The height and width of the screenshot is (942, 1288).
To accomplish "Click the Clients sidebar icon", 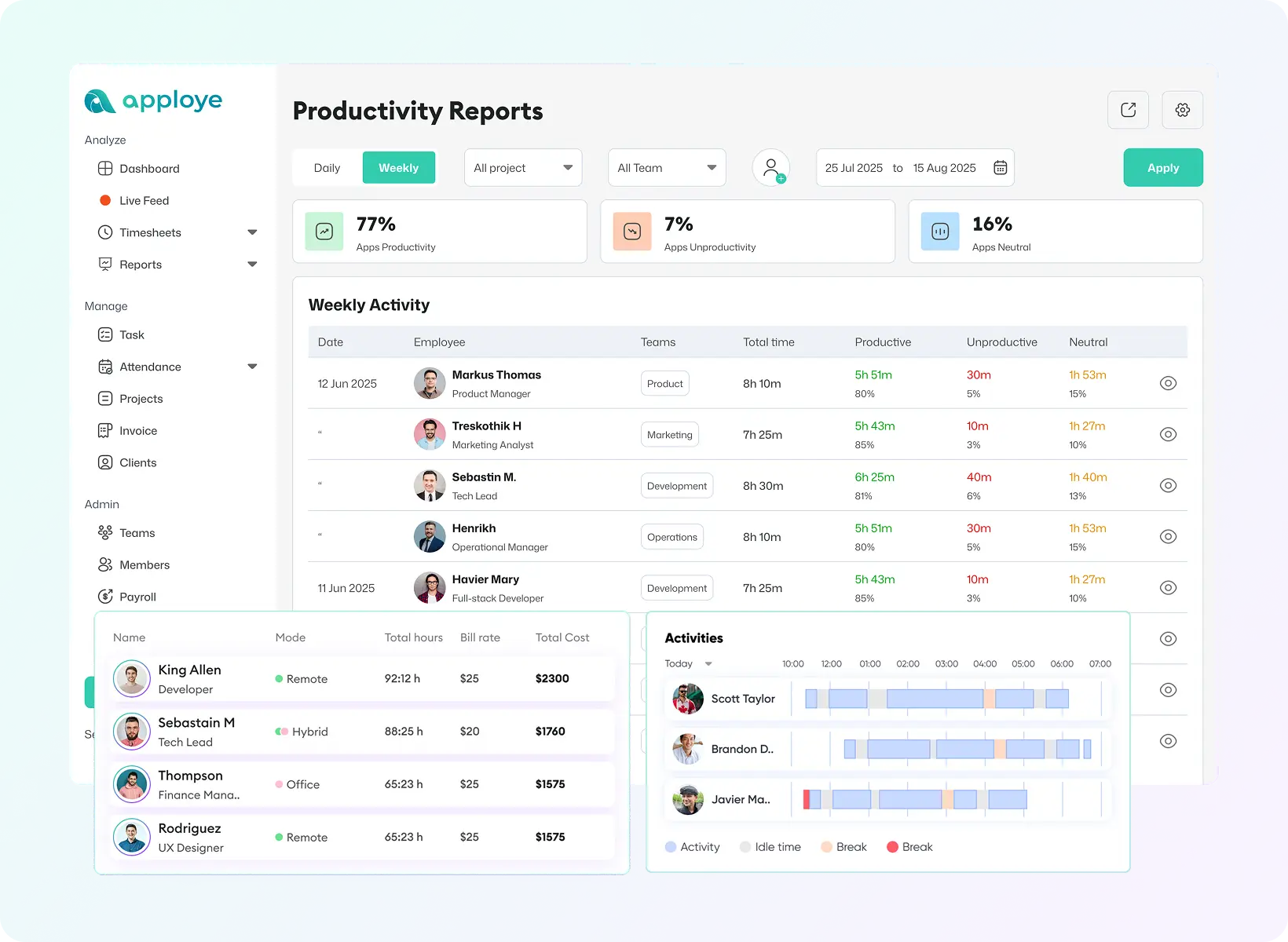I will [x=105, y=462].
